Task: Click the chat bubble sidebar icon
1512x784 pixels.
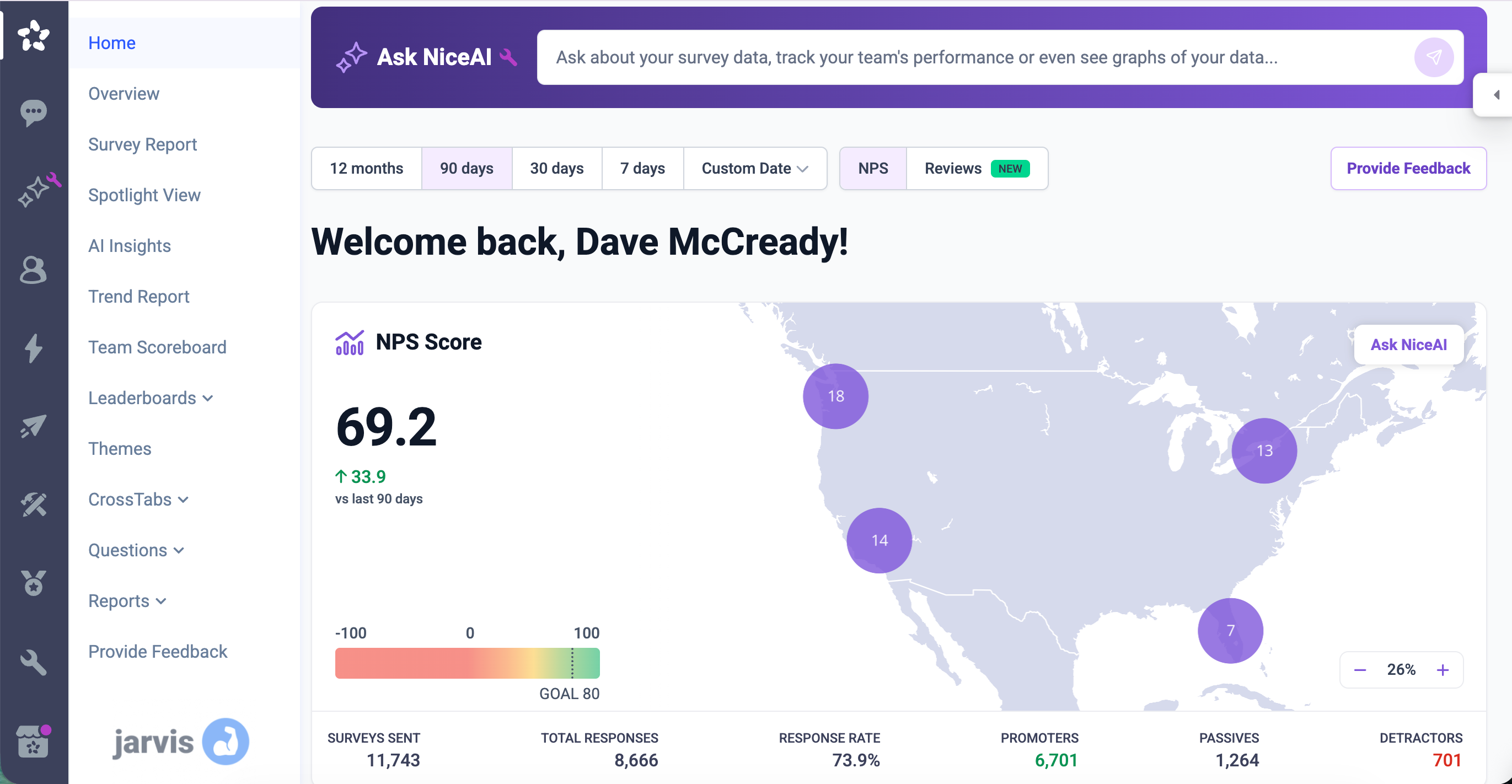Action: pyautogui.click(x=34, y=111)
